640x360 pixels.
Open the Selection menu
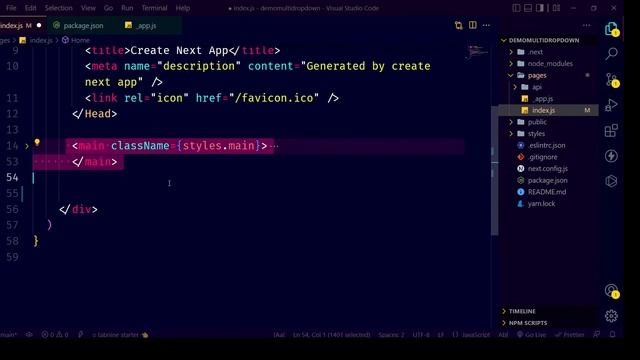58,8
